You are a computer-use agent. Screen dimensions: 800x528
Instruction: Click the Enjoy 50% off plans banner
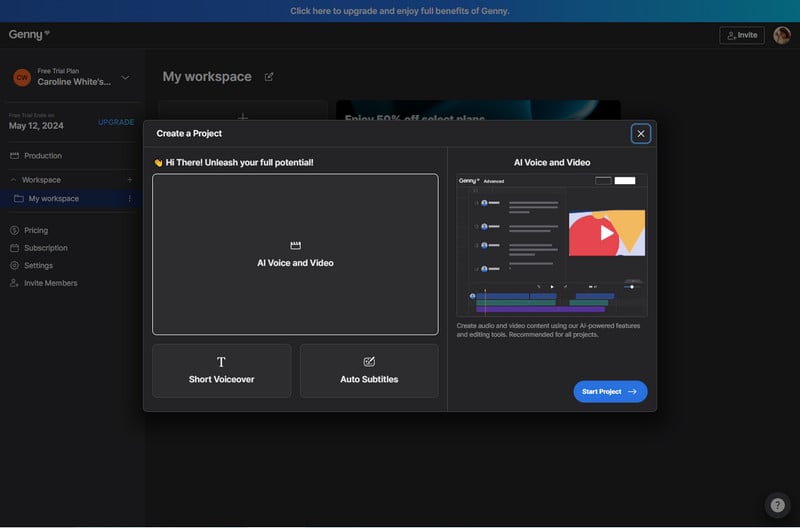point(478,110)
